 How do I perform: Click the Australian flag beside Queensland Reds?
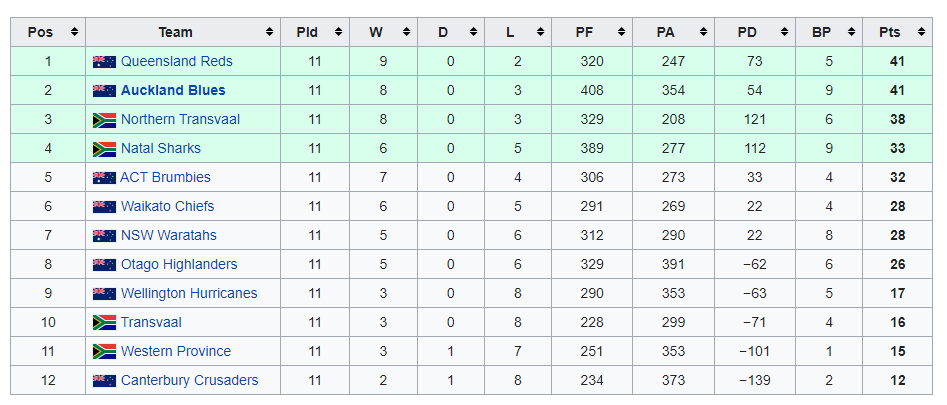point(104,62)
